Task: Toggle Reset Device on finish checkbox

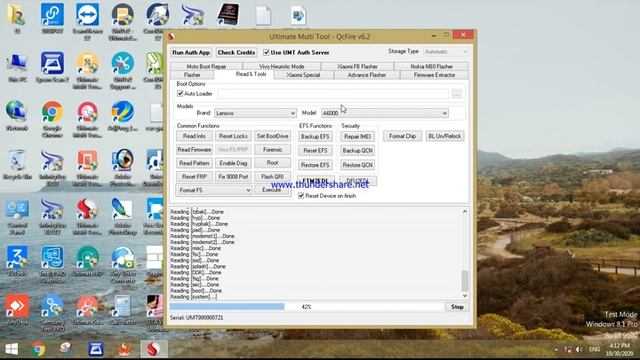Action: pyautogui.click(x=301, y=196)
